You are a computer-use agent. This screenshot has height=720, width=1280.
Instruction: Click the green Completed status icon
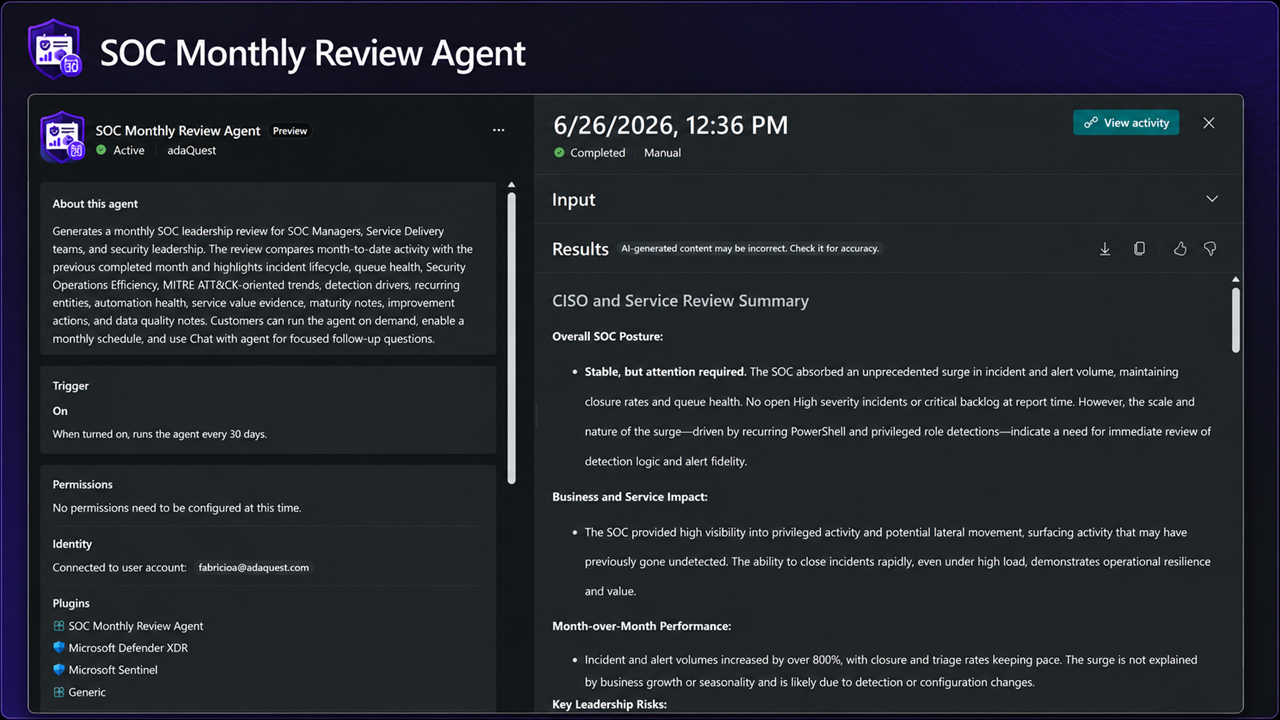(558, 153)
